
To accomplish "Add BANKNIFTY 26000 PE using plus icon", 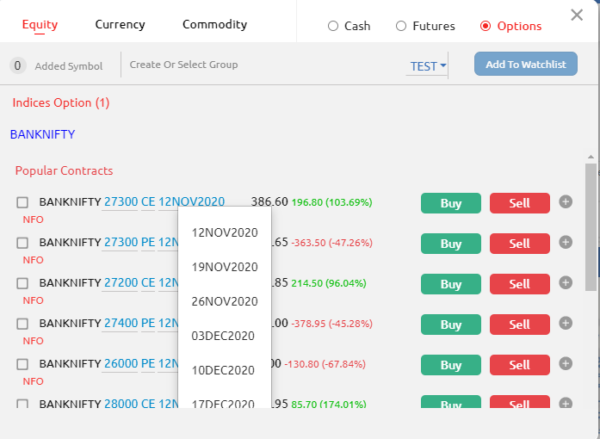I will click(566, 364).
